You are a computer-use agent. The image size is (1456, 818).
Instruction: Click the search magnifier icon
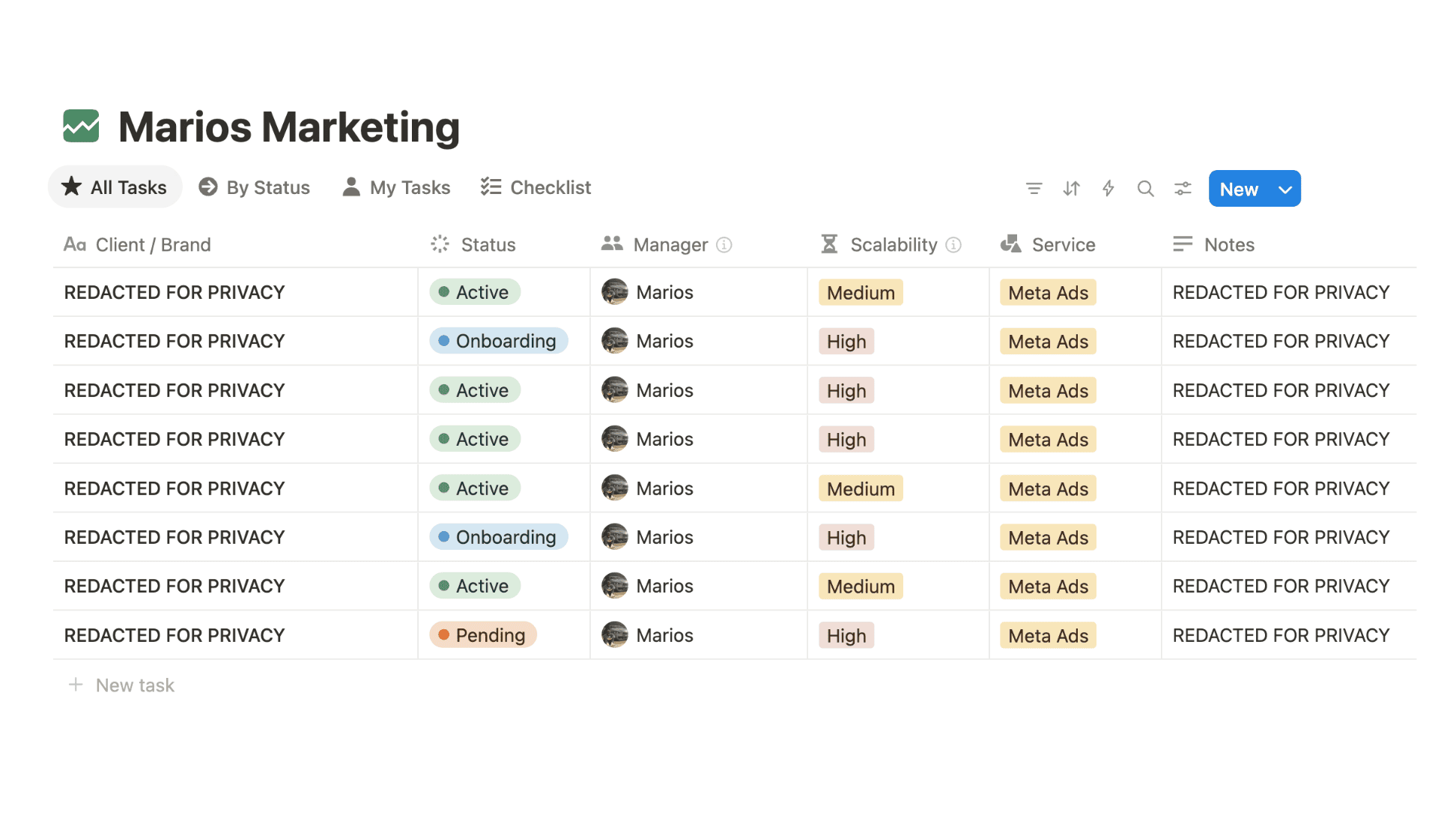coord(1145,188)
